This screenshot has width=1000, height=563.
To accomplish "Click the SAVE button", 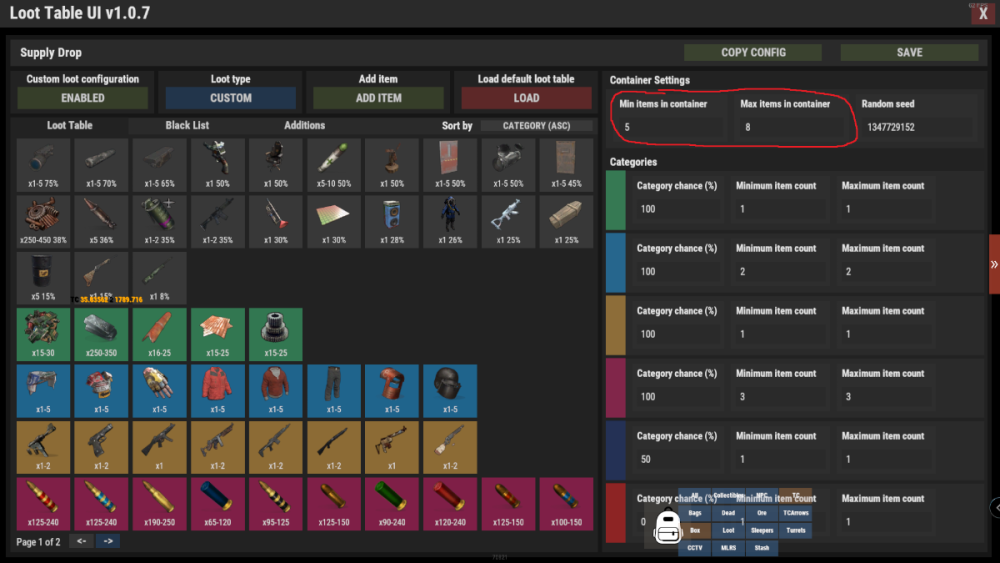I will 909,53.
